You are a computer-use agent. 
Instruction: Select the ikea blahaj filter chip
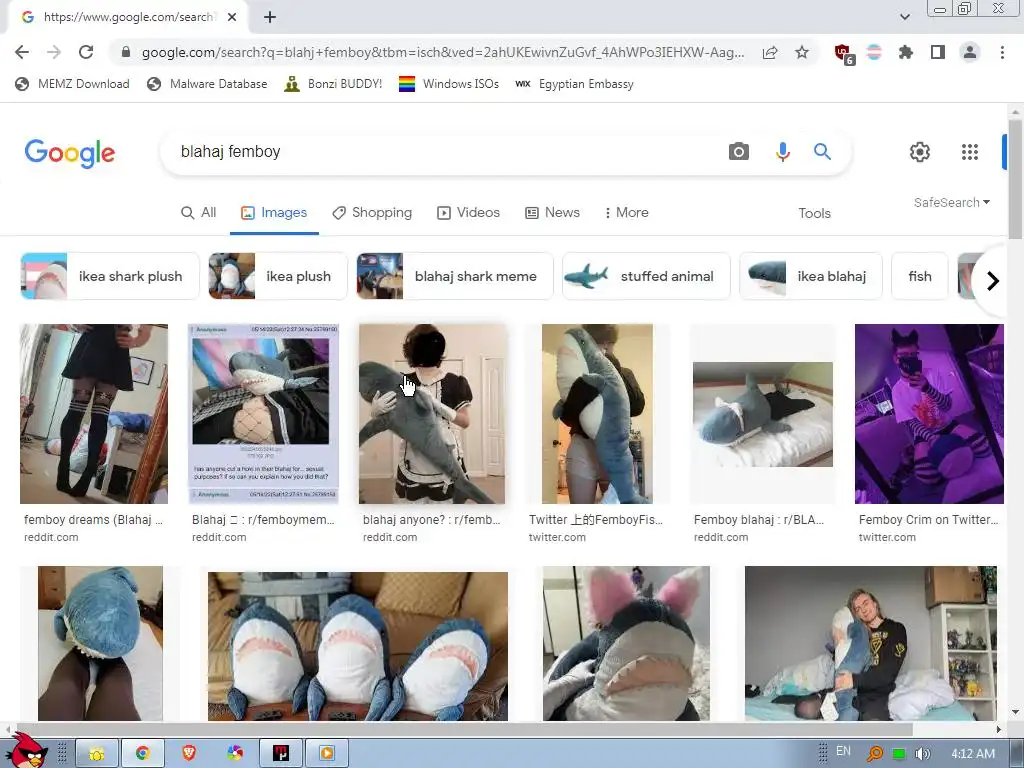(810, 276)
